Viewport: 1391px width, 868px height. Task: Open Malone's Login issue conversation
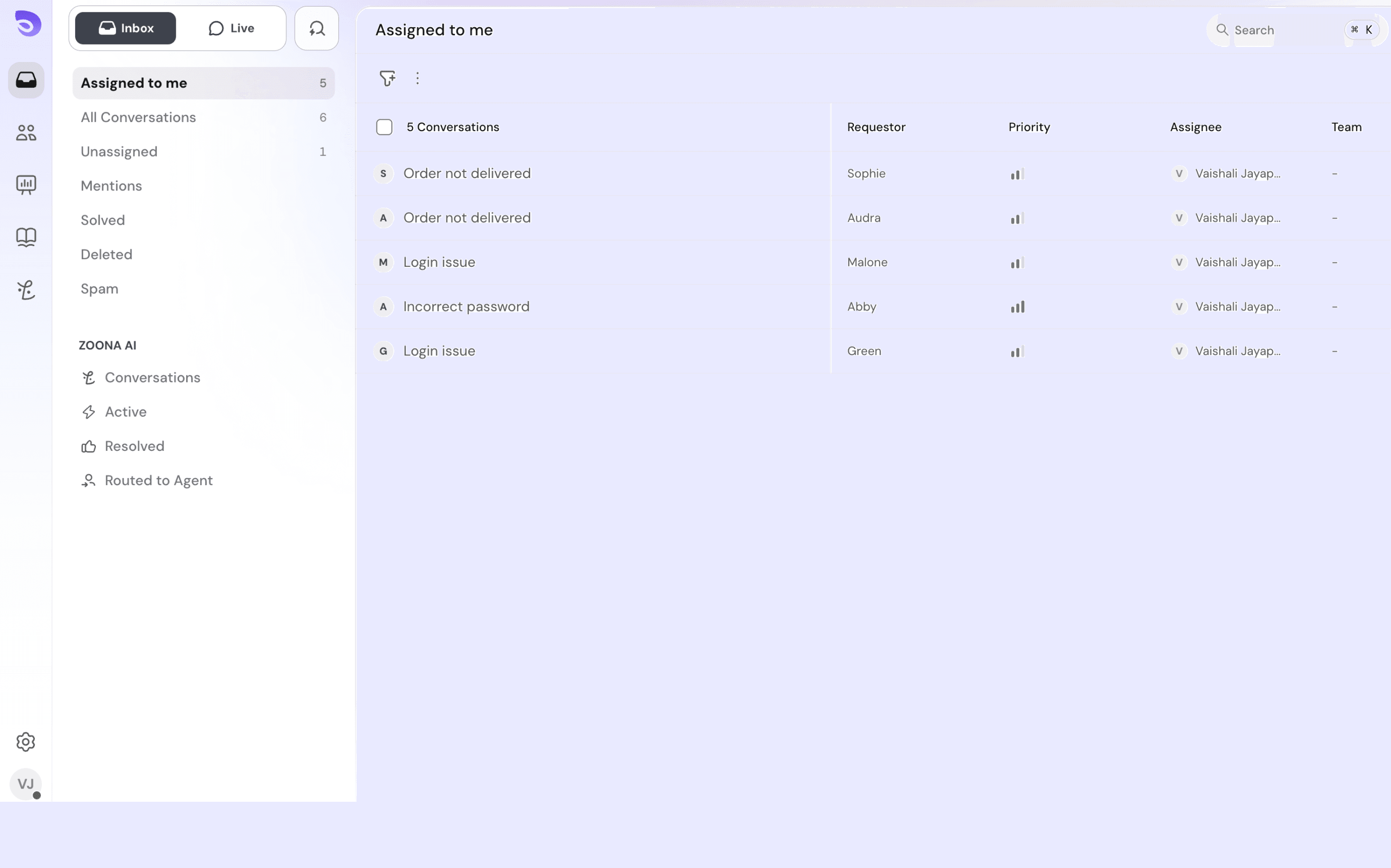pyautogui.click(x=439, y=263)
